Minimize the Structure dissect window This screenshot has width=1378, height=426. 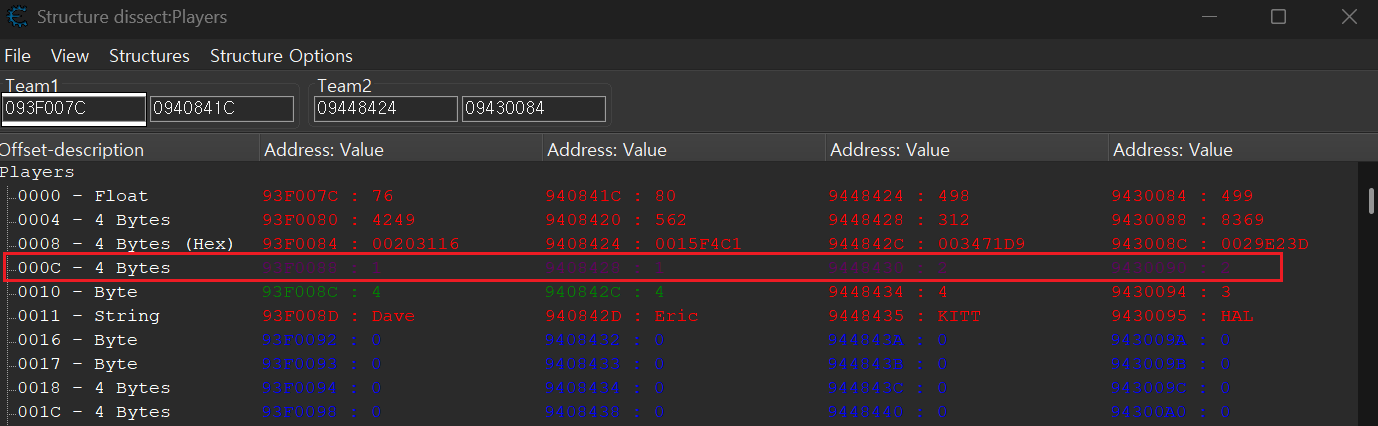point(1210,17)
